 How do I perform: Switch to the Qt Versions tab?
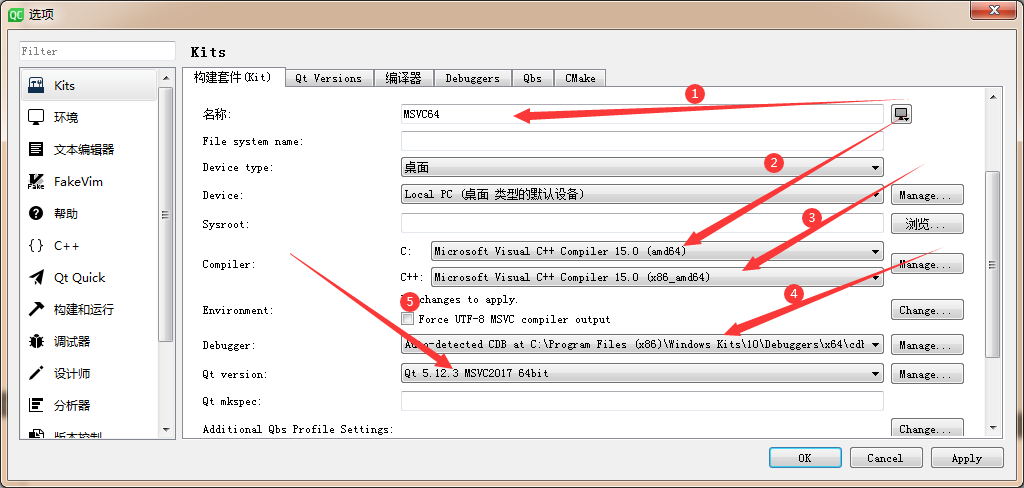pos(329,78)
